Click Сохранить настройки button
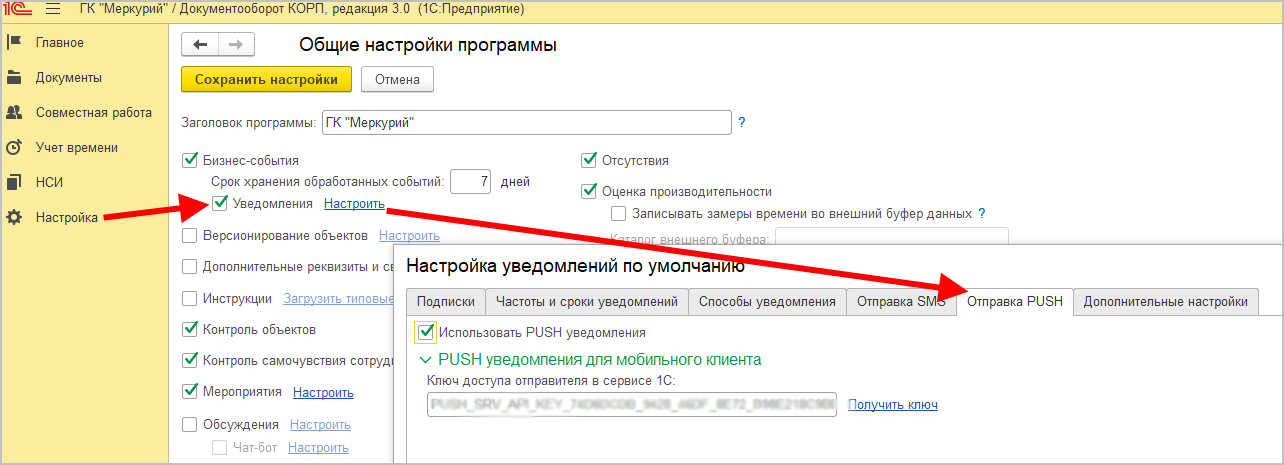The image size is (1284, 465). pyautogui.click(x=267, y=80)
